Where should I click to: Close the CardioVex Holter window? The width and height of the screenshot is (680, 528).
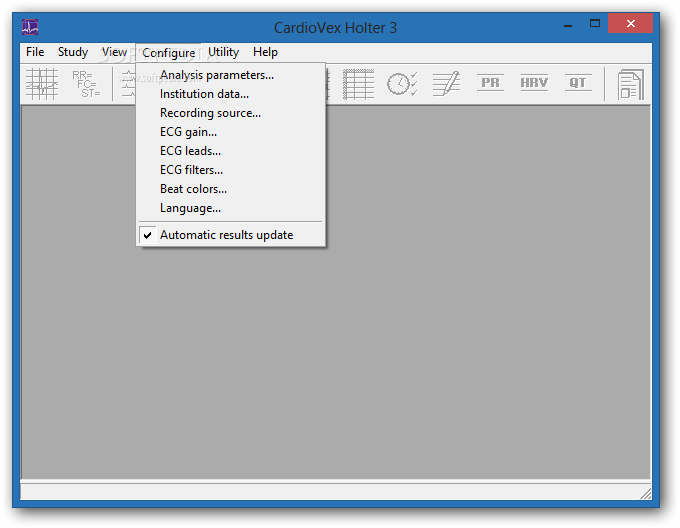[630, 23]
